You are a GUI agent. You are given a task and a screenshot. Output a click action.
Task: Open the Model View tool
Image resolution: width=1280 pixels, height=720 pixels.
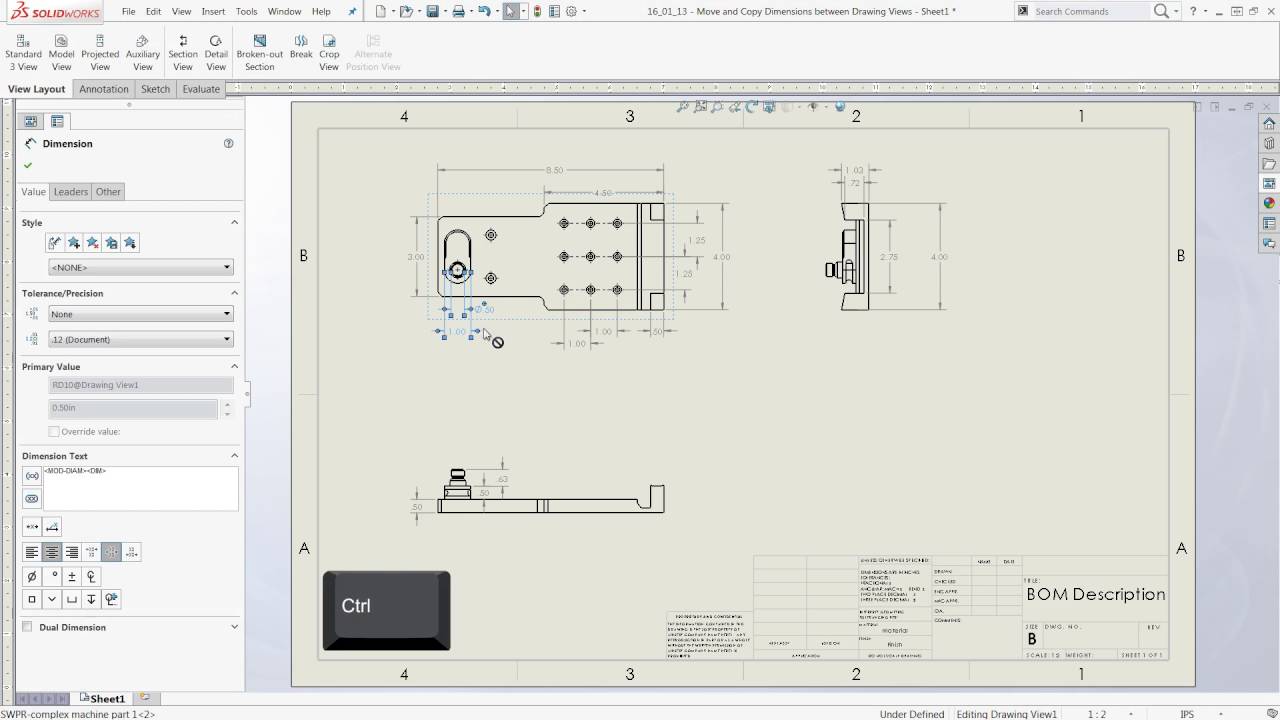61,50
